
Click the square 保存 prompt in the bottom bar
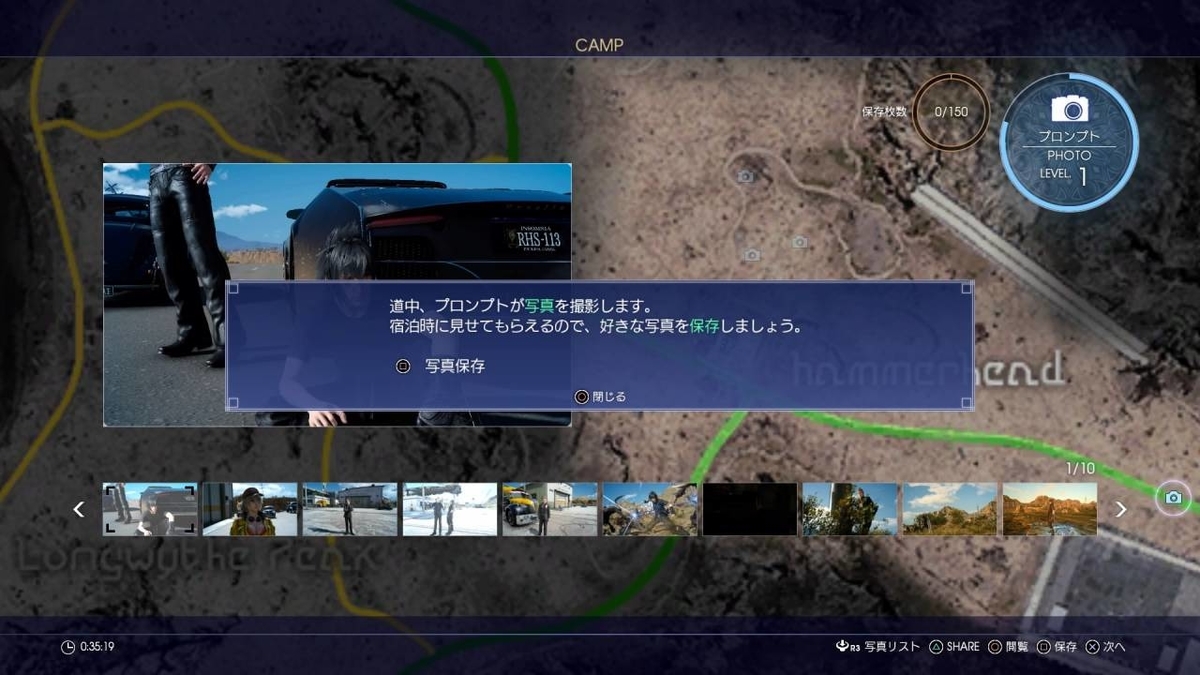point(1057,647)
